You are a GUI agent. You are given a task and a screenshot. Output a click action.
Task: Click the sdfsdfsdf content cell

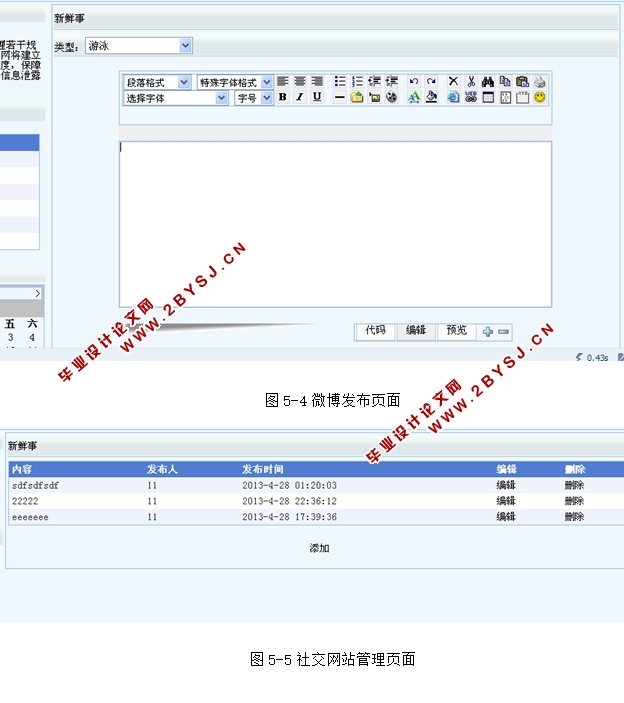[x=35, y=486]
